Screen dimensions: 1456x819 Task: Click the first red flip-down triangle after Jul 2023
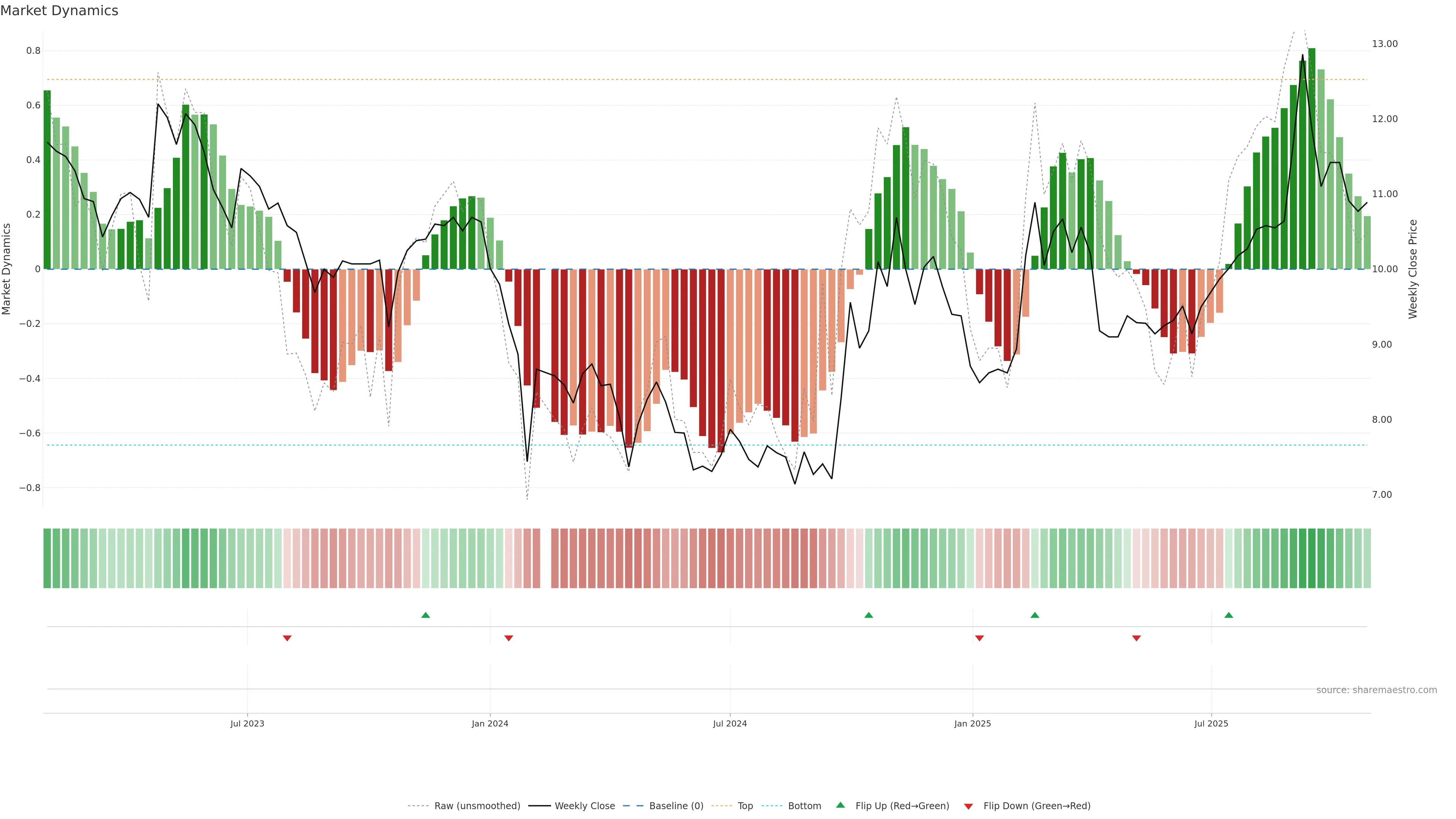pos(287,638)
